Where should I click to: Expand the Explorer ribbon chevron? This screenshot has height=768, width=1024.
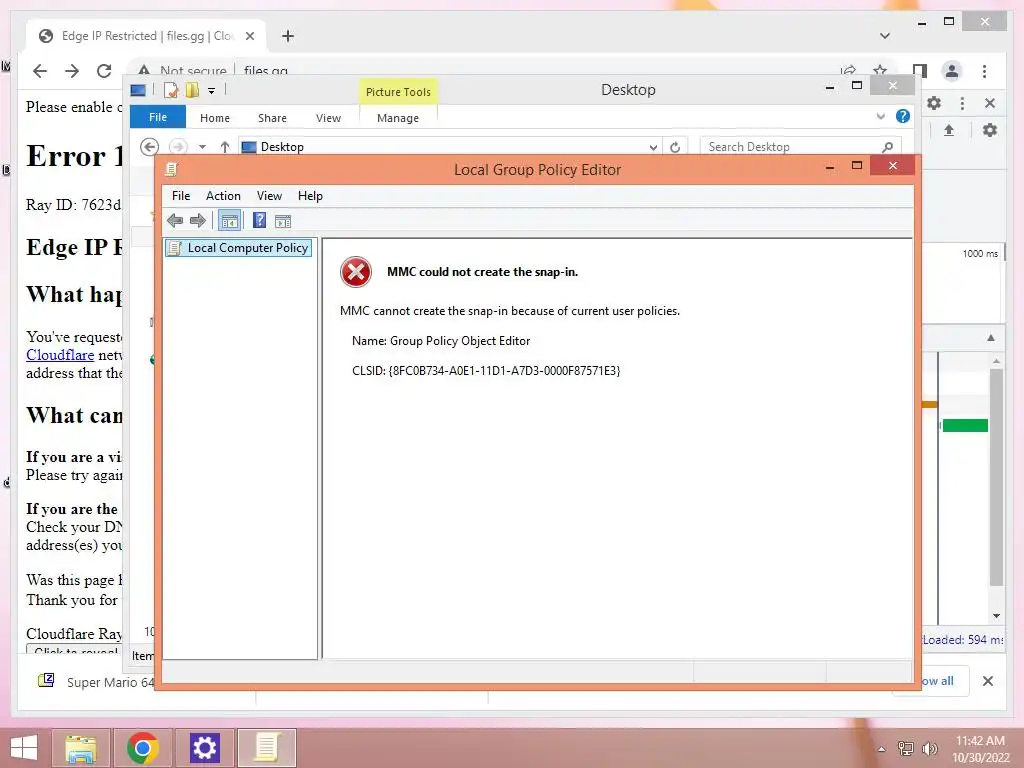point(880,117)
